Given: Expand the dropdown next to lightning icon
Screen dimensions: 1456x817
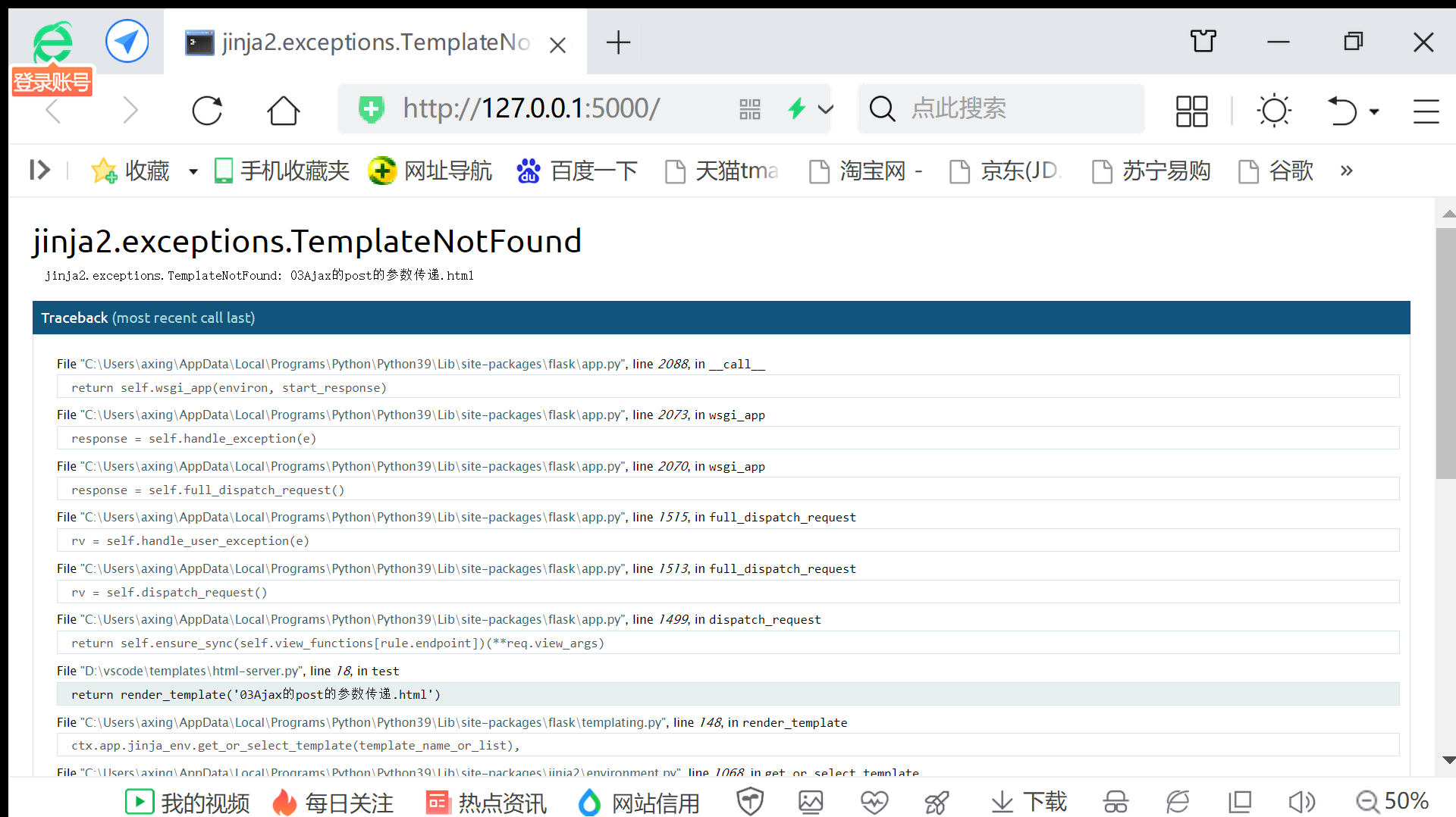Looking at the screenshot, I should 825,109.
